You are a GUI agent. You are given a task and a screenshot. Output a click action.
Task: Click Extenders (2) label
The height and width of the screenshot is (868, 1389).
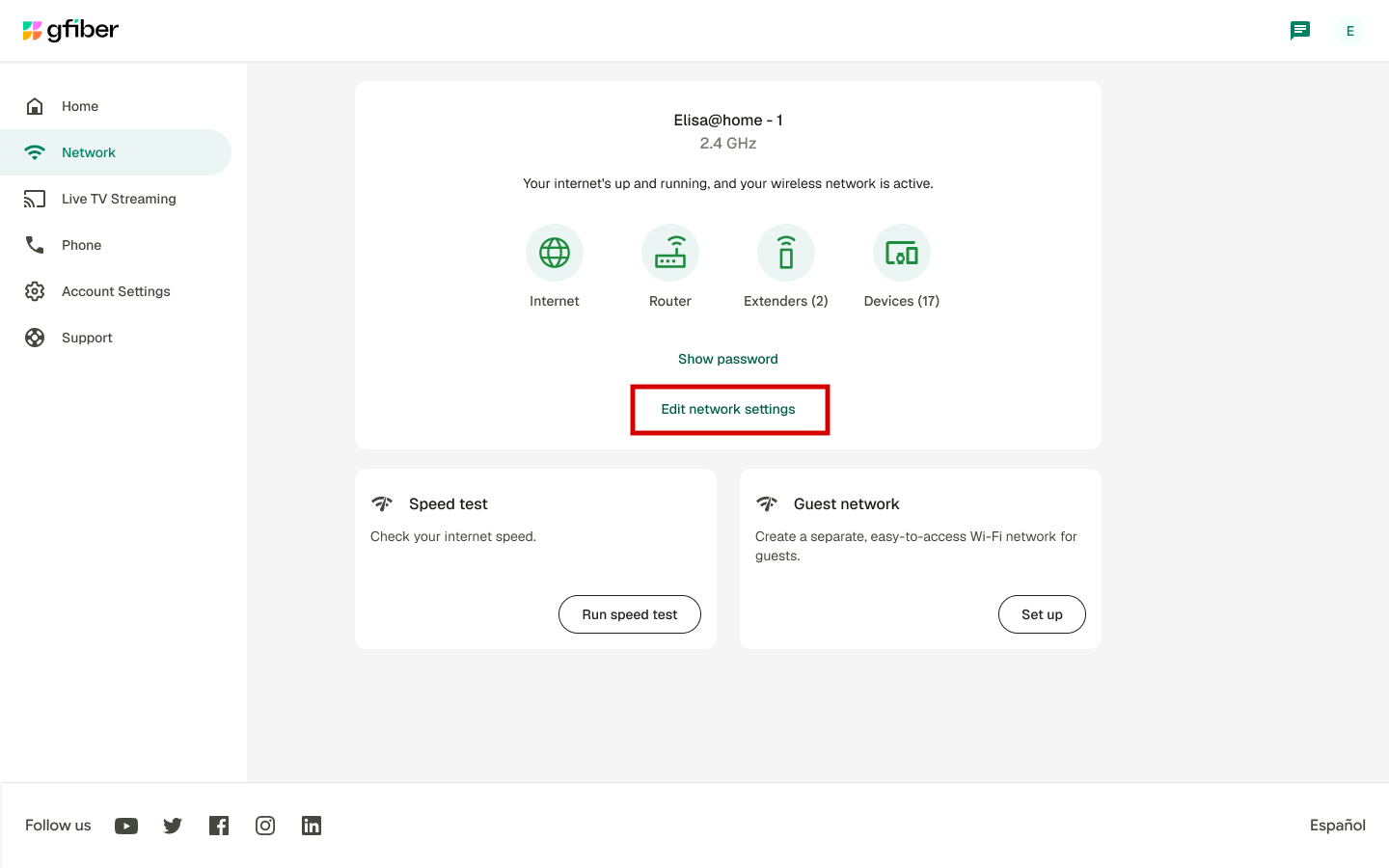[786, 301]
